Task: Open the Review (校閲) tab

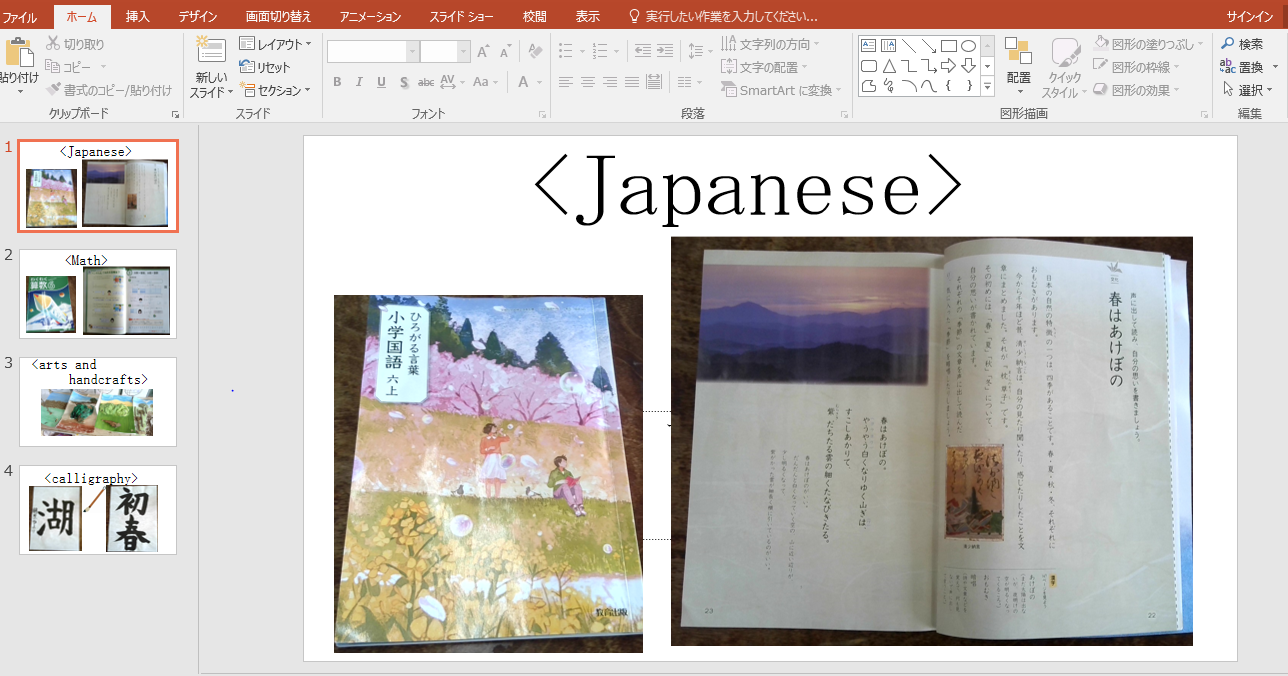Action: 535,17
